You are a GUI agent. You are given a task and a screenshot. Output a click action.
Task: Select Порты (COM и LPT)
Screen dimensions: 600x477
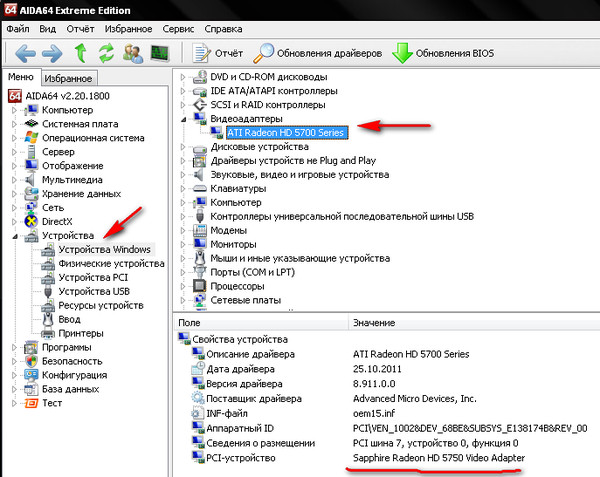[253, 272]
